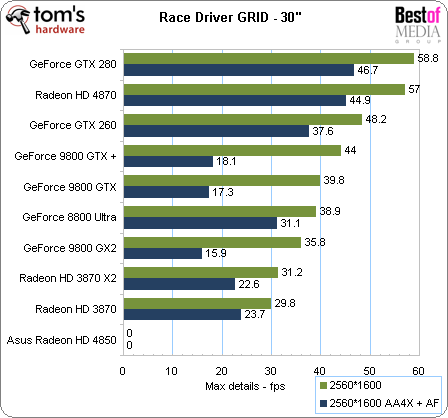Click the 44.9 value label
The height and width of the screenshot is (418, 448).
tap(360, 100)
